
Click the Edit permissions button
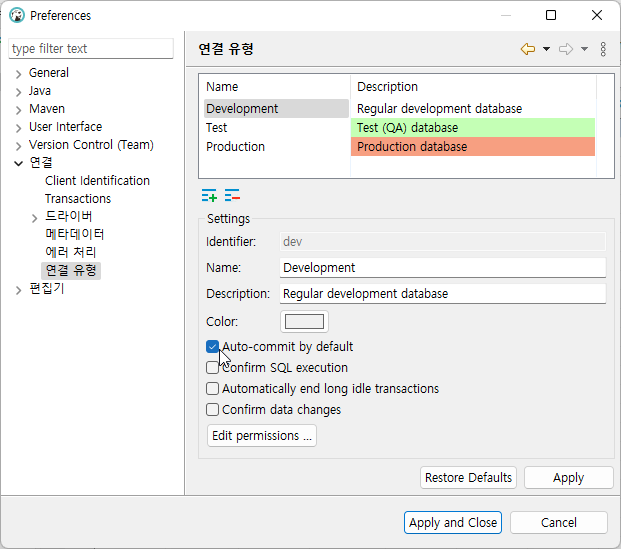(x=262, y=436)
